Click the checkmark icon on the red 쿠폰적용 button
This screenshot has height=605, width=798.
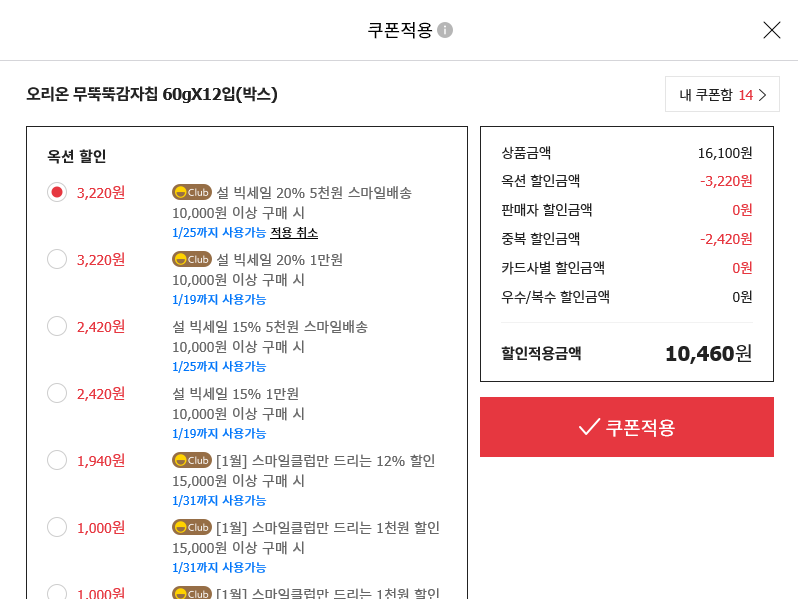click(x=589, y=427)
